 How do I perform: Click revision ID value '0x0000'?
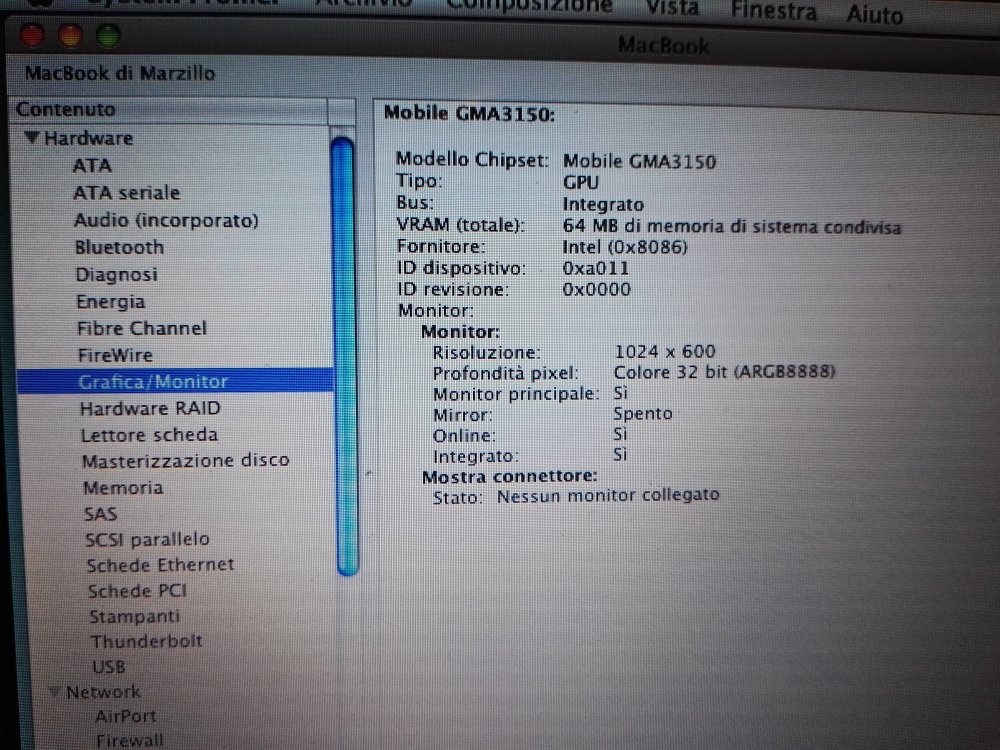596,290
